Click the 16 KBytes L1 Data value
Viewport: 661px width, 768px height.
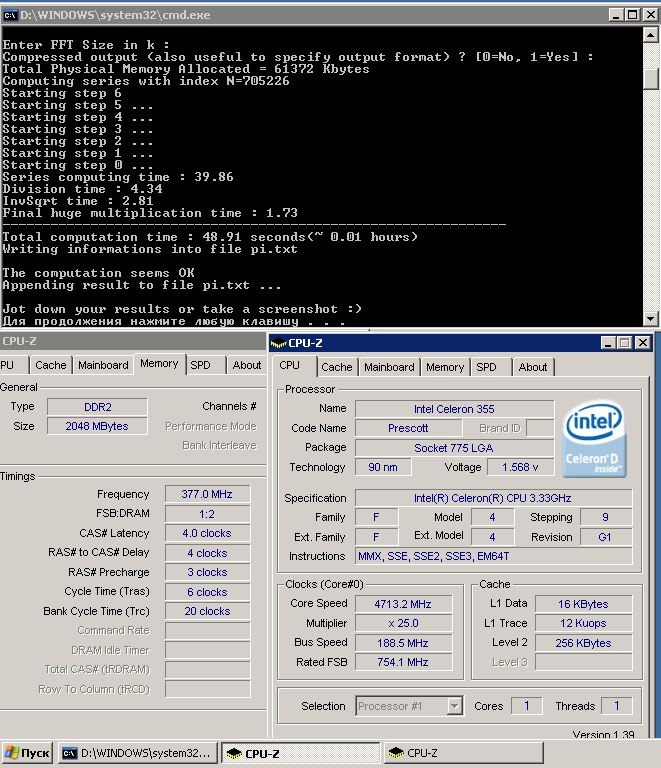click(x=584, y=604)
